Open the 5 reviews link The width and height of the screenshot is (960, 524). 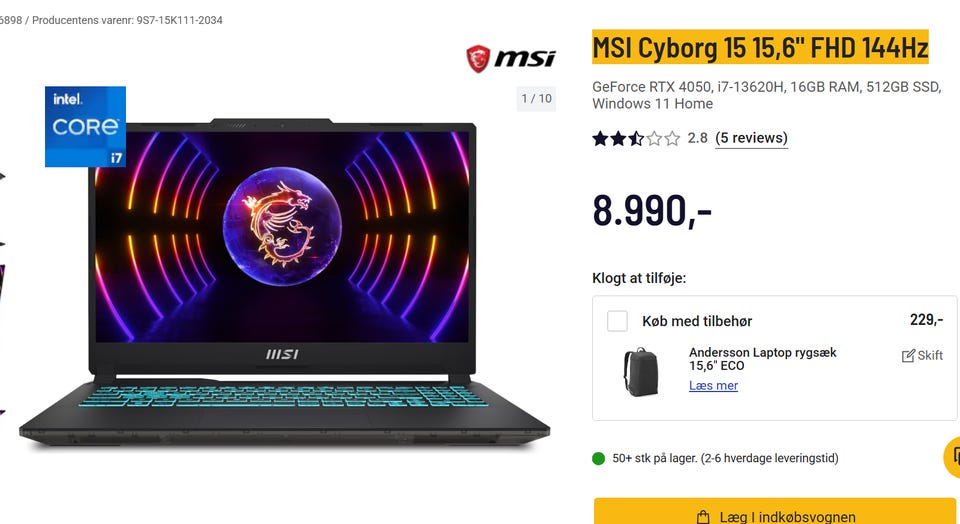[x=751, y=138]
